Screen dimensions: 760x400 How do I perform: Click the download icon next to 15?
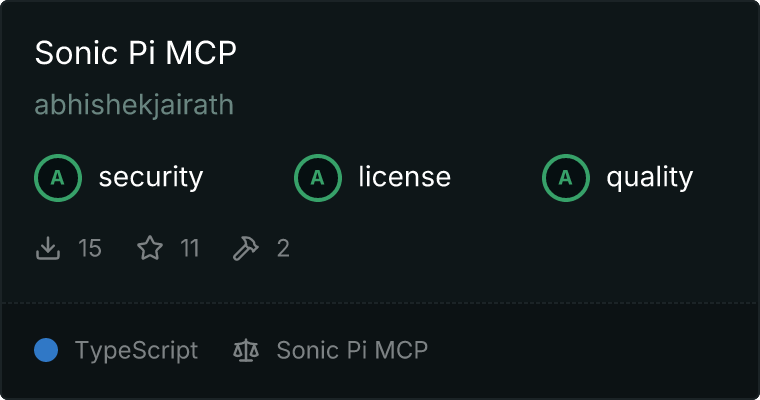pos(48,248)
